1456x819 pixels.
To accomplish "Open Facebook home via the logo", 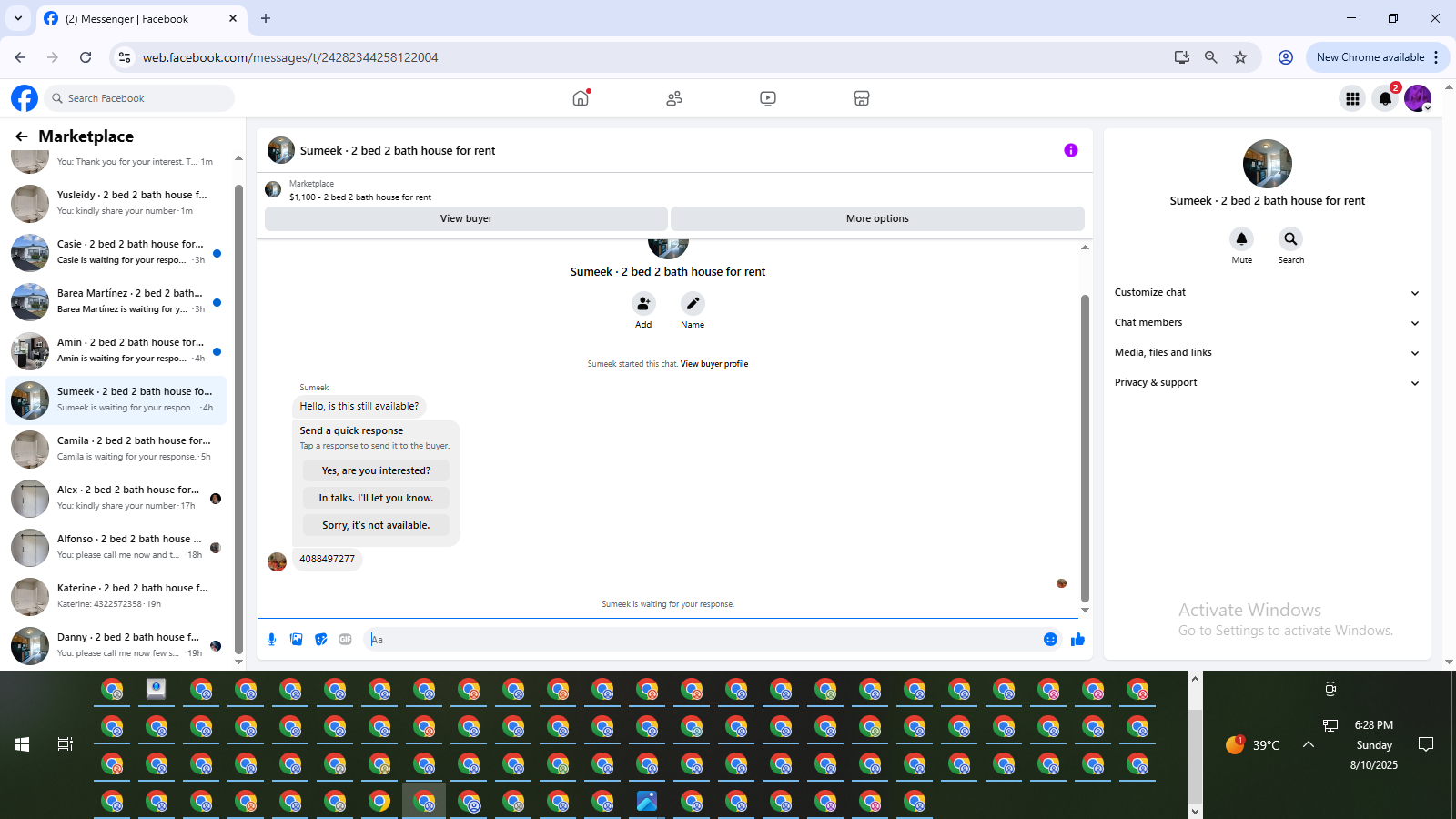I will 25,98.
